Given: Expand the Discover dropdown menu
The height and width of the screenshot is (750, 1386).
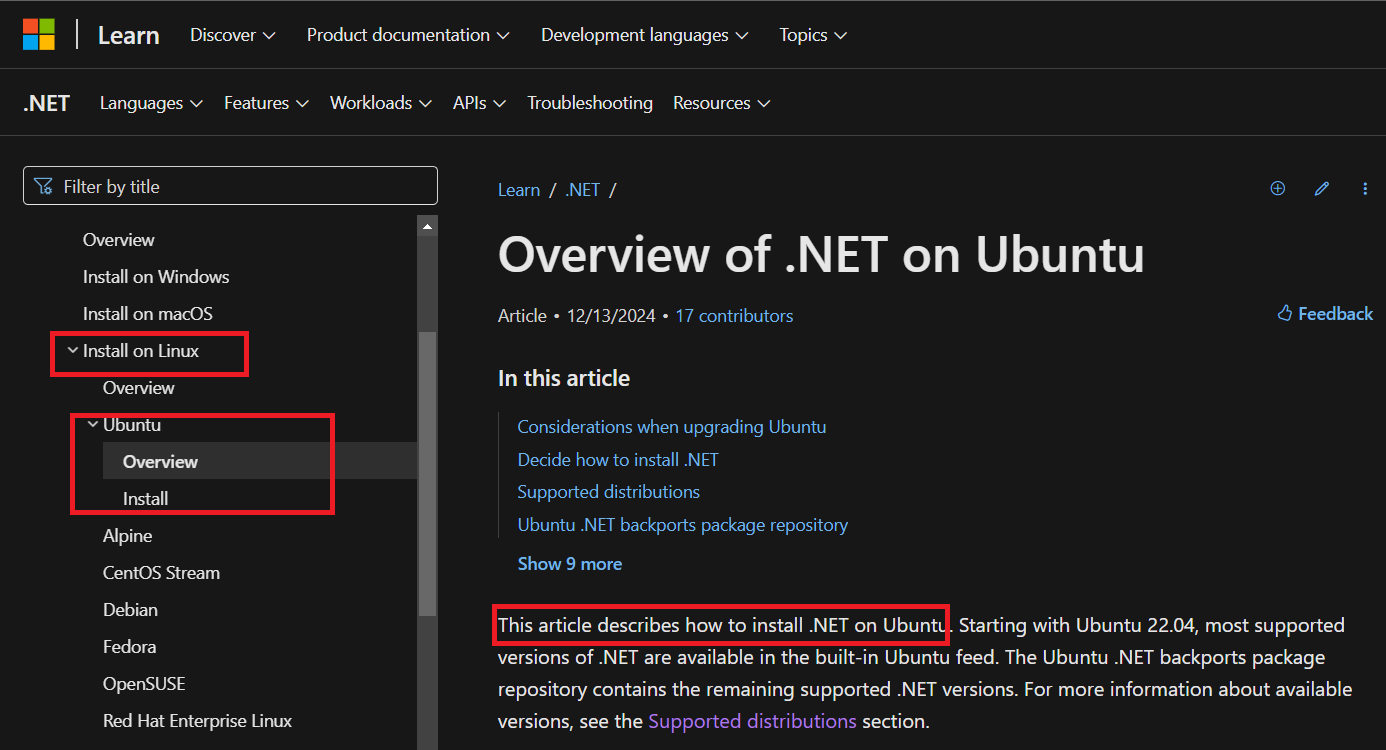Looking at the screenshot, I should tap(233, 35).
